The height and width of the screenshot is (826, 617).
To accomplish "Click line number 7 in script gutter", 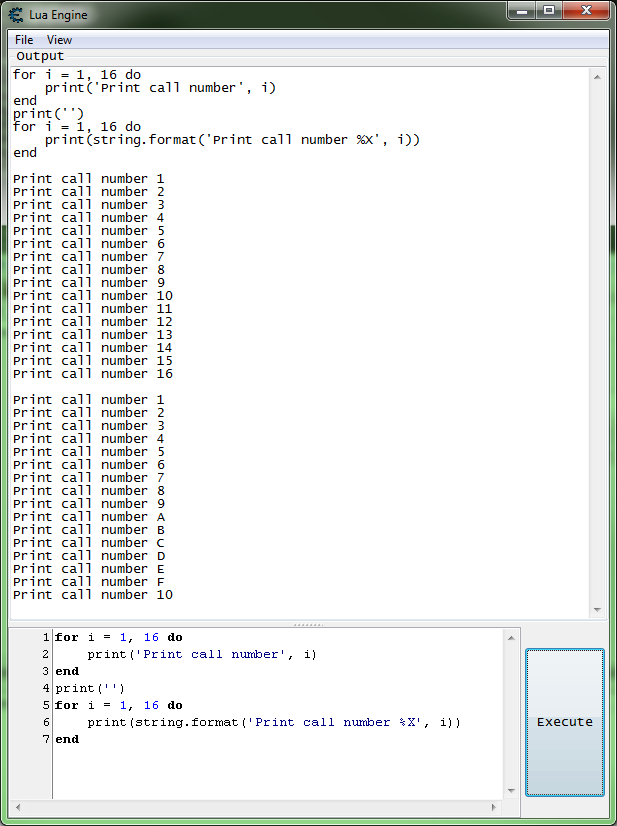I will [46, 739].
